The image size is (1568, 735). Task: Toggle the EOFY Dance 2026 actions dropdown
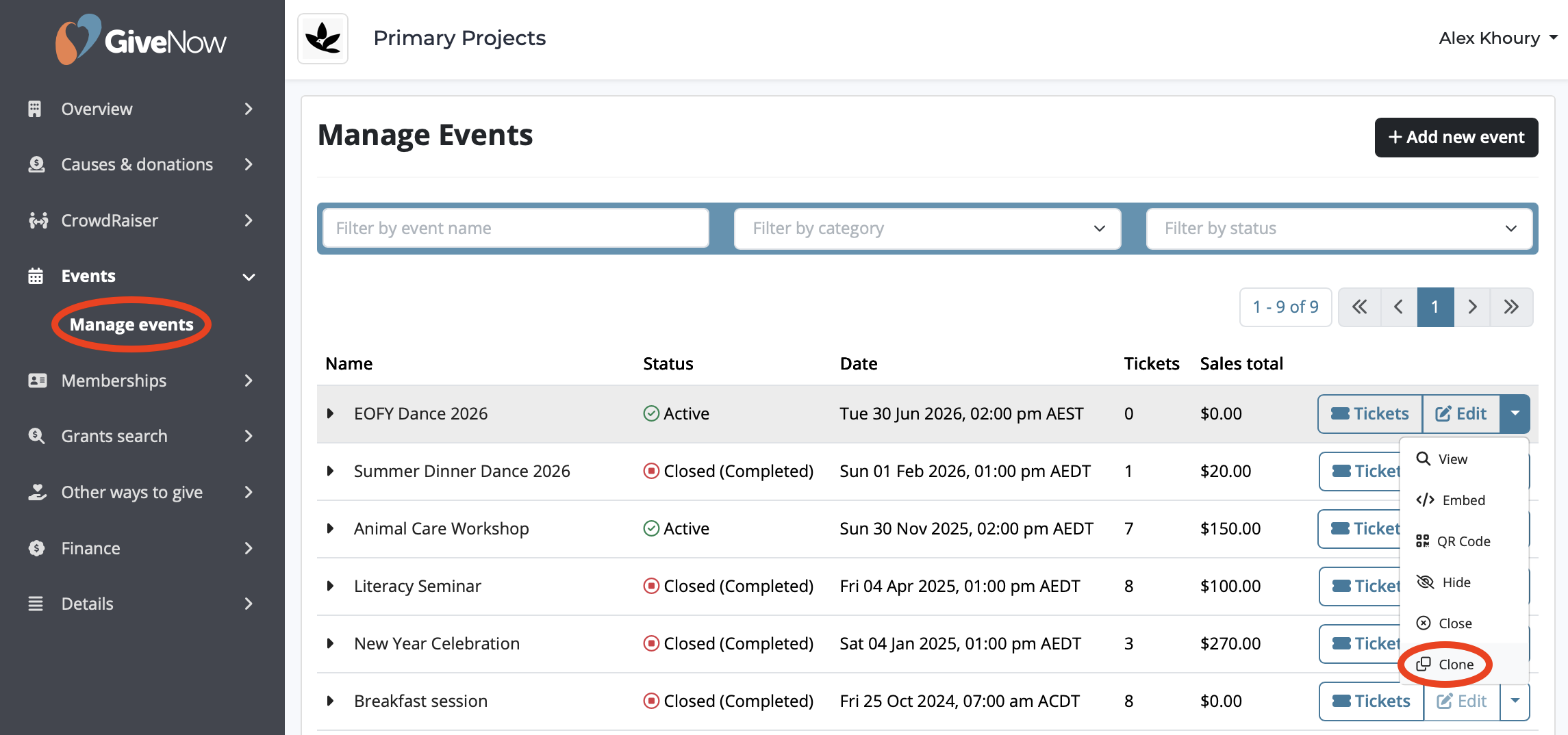tap(1515, 414)
